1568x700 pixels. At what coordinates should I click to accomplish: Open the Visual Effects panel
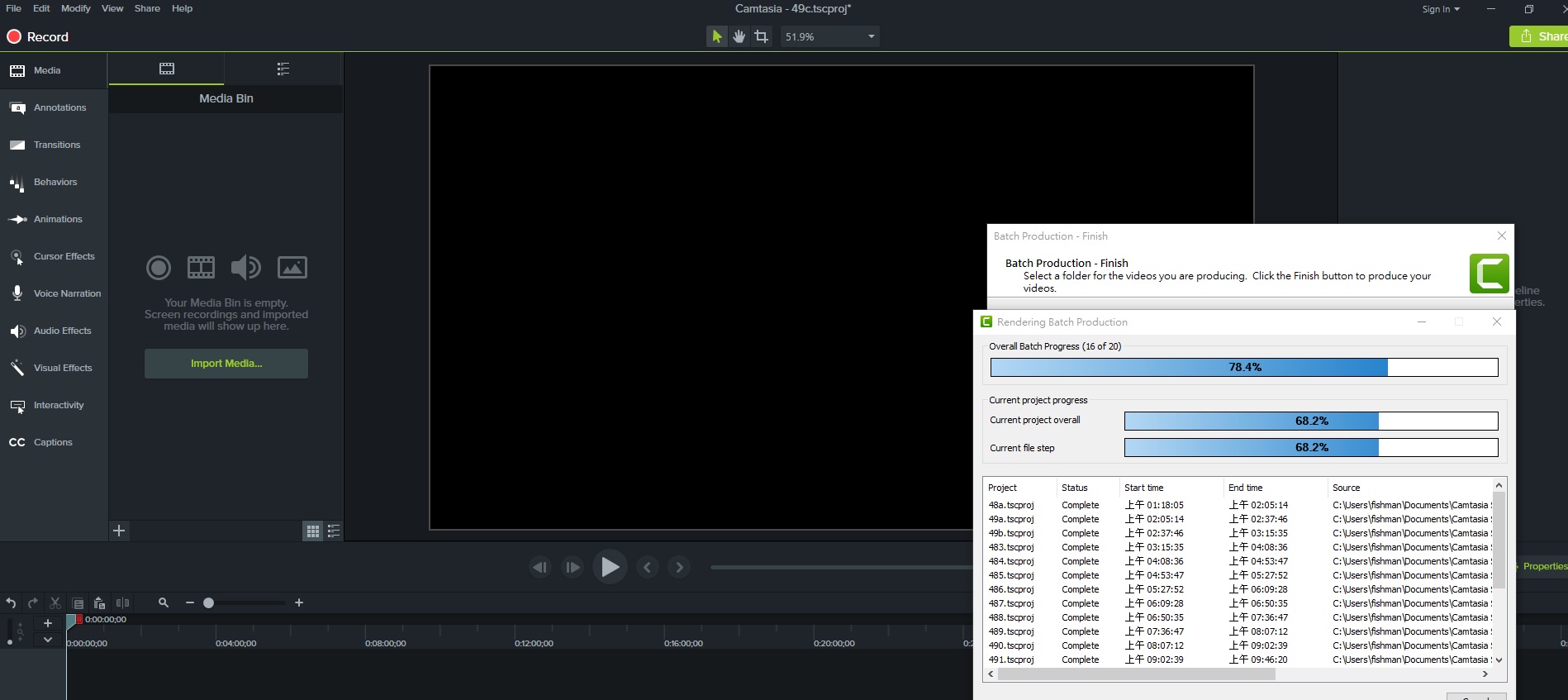(54, 368)
